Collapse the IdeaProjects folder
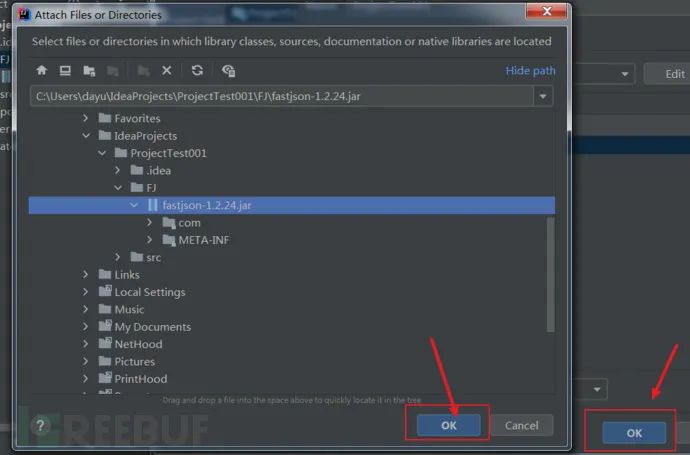Viewport: 690px width, 455px height. click(86, 136)
